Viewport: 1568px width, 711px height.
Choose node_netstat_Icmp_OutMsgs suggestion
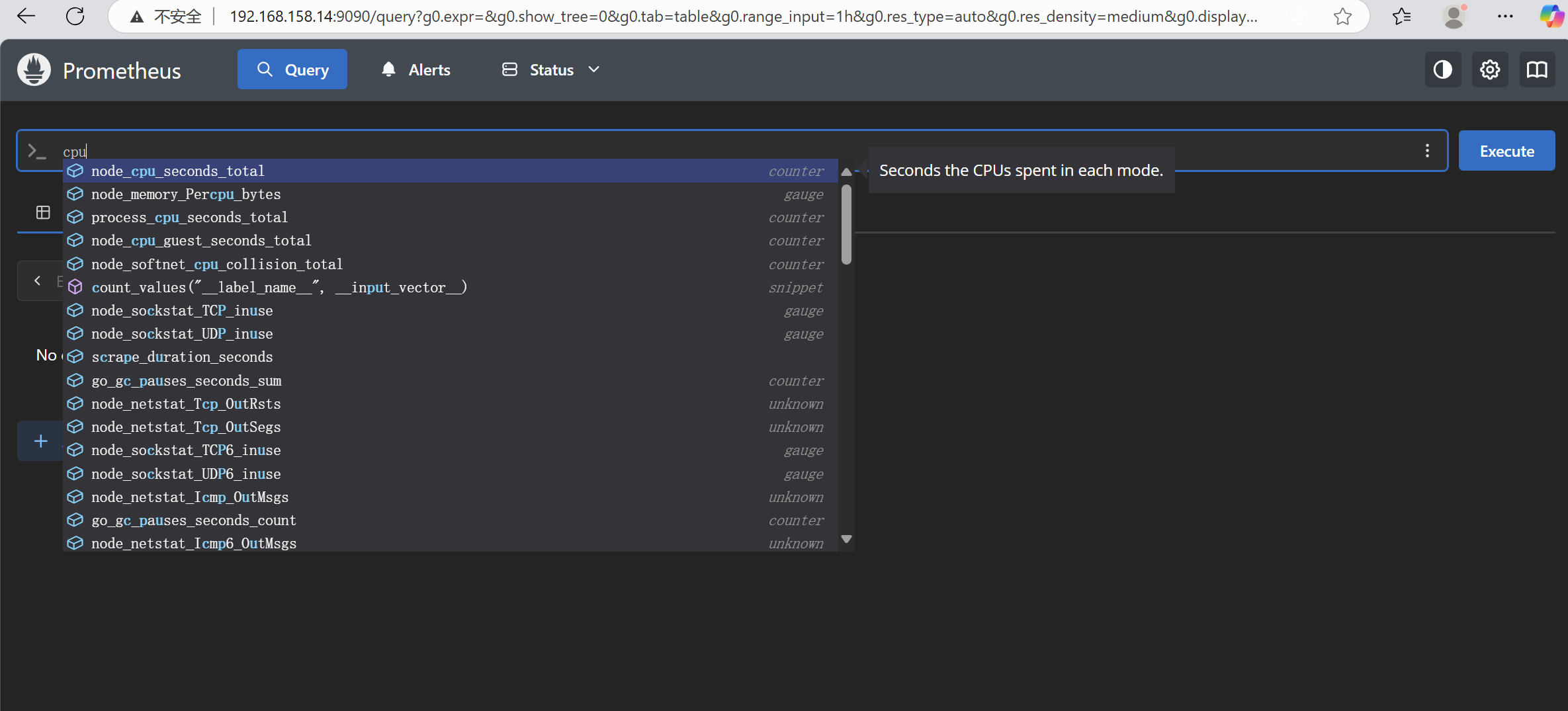451,497
